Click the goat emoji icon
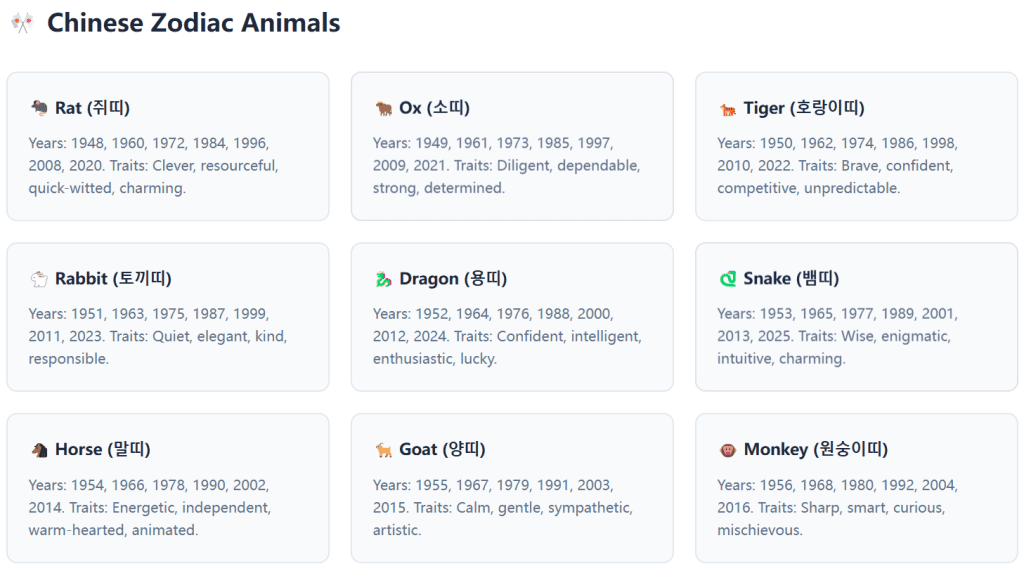Image resolution: width=1024 pixels, height=566 pixels. 383,450
